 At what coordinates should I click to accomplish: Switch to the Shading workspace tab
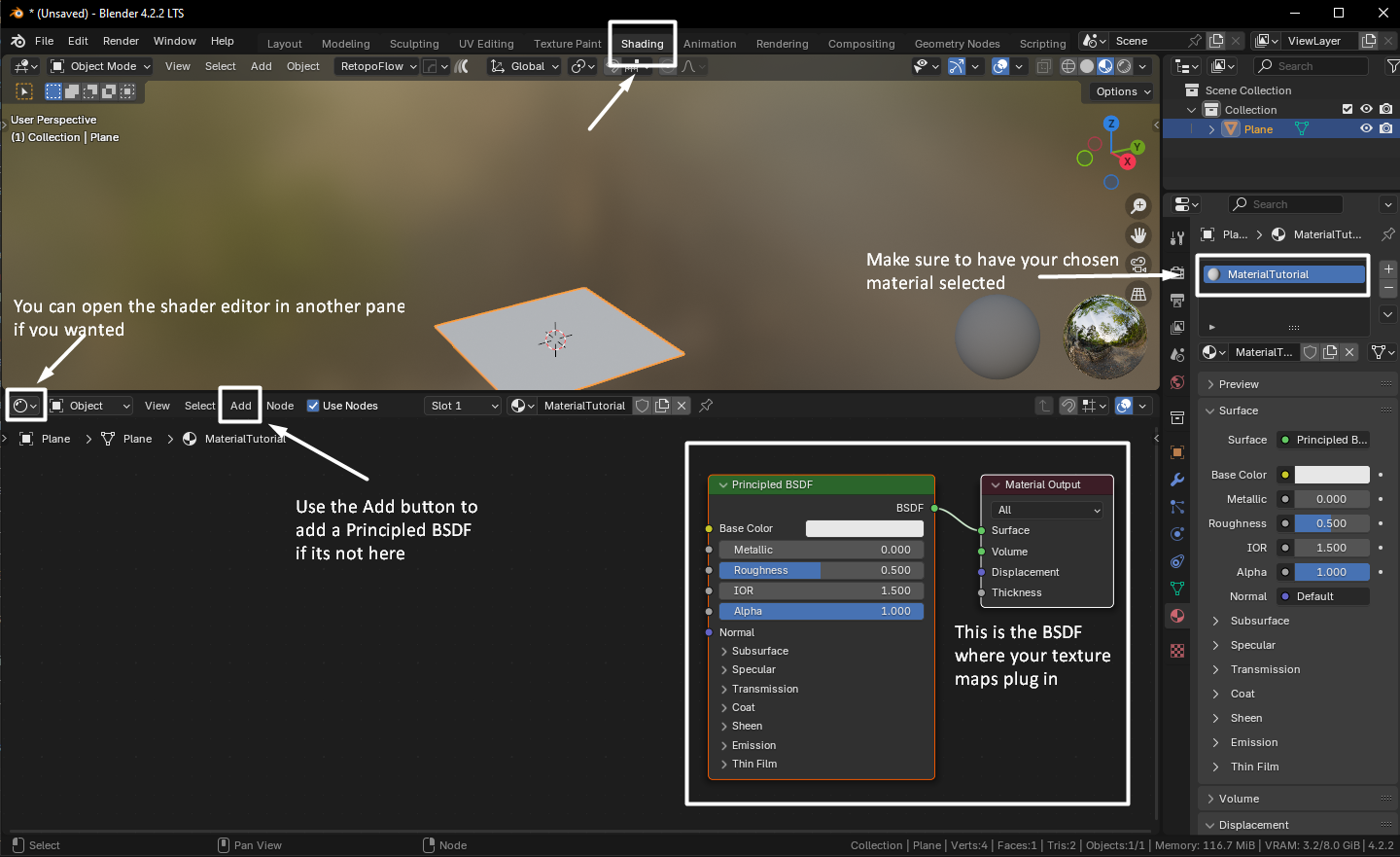pos(642,44)
